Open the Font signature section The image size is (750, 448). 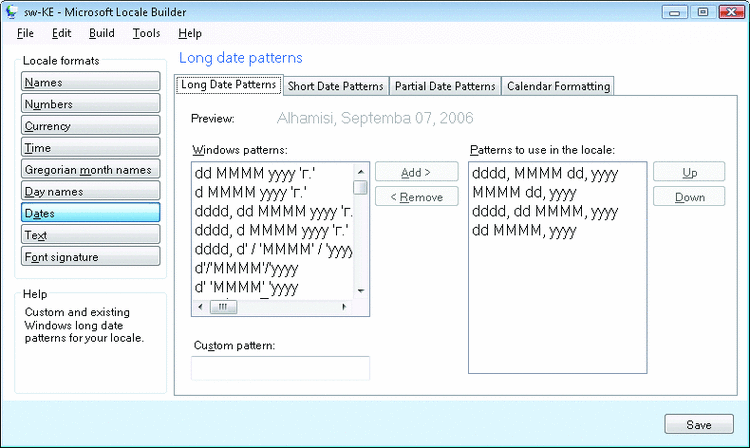click(90, 257)
